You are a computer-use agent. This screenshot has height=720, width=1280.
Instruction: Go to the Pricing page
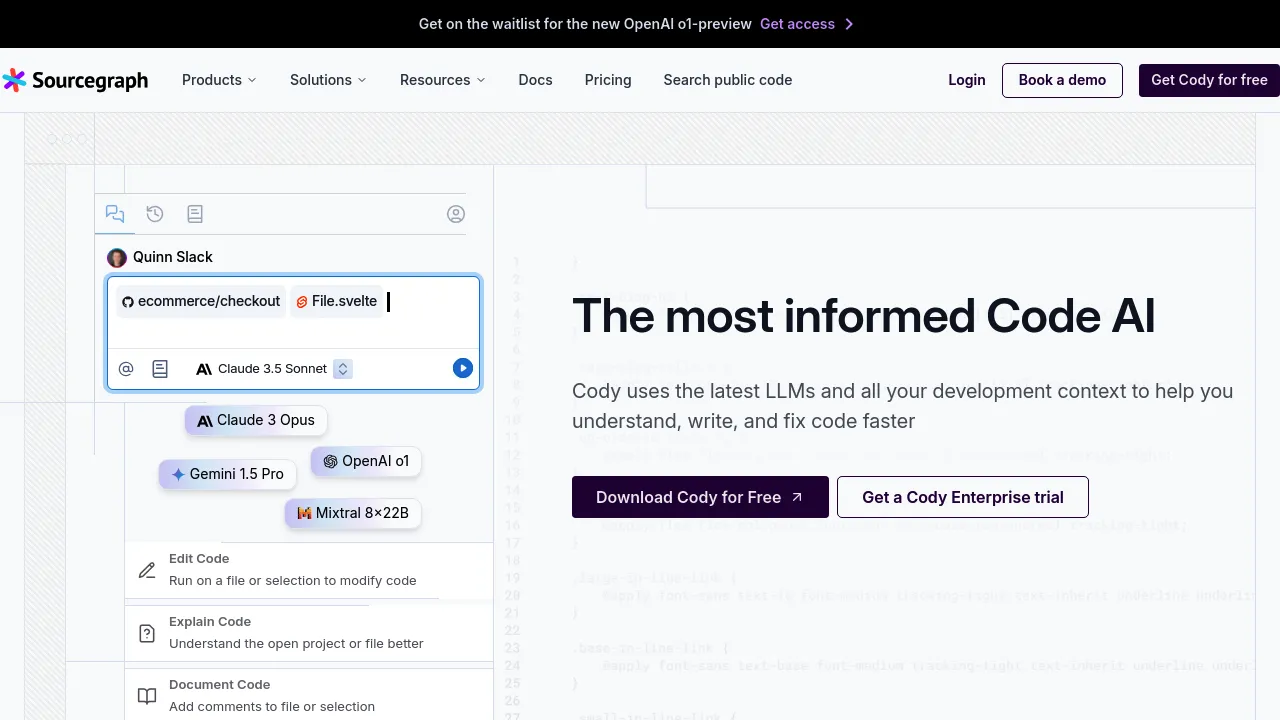coord(608,80)
